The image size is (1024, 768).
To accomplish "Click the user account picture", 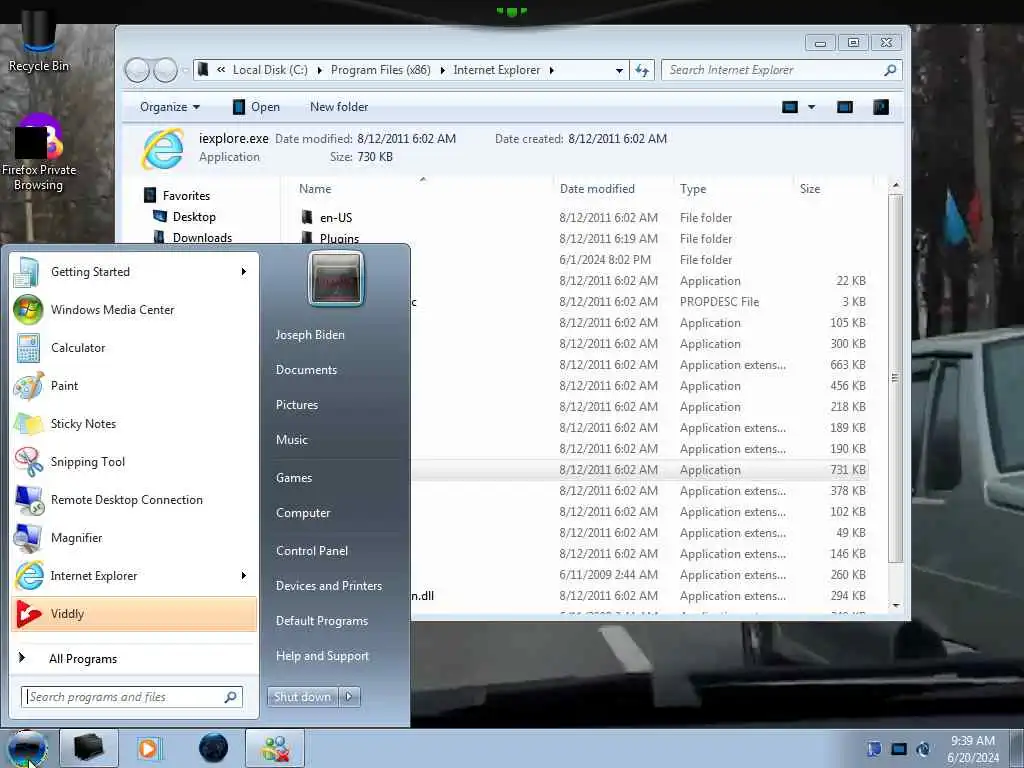I will 336,280.
